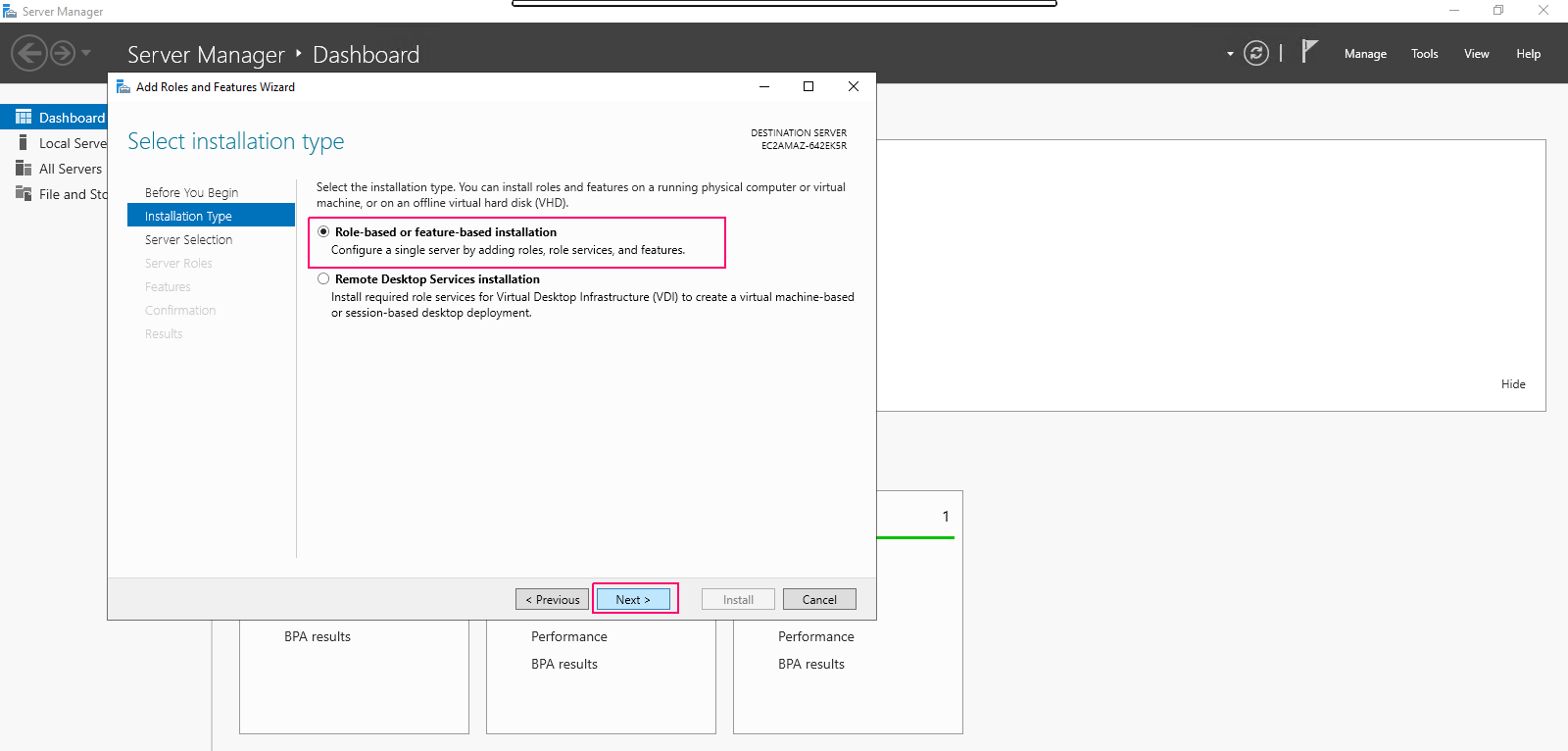Open the View menu
The image size is (1568, 751).
(1477, 54)
